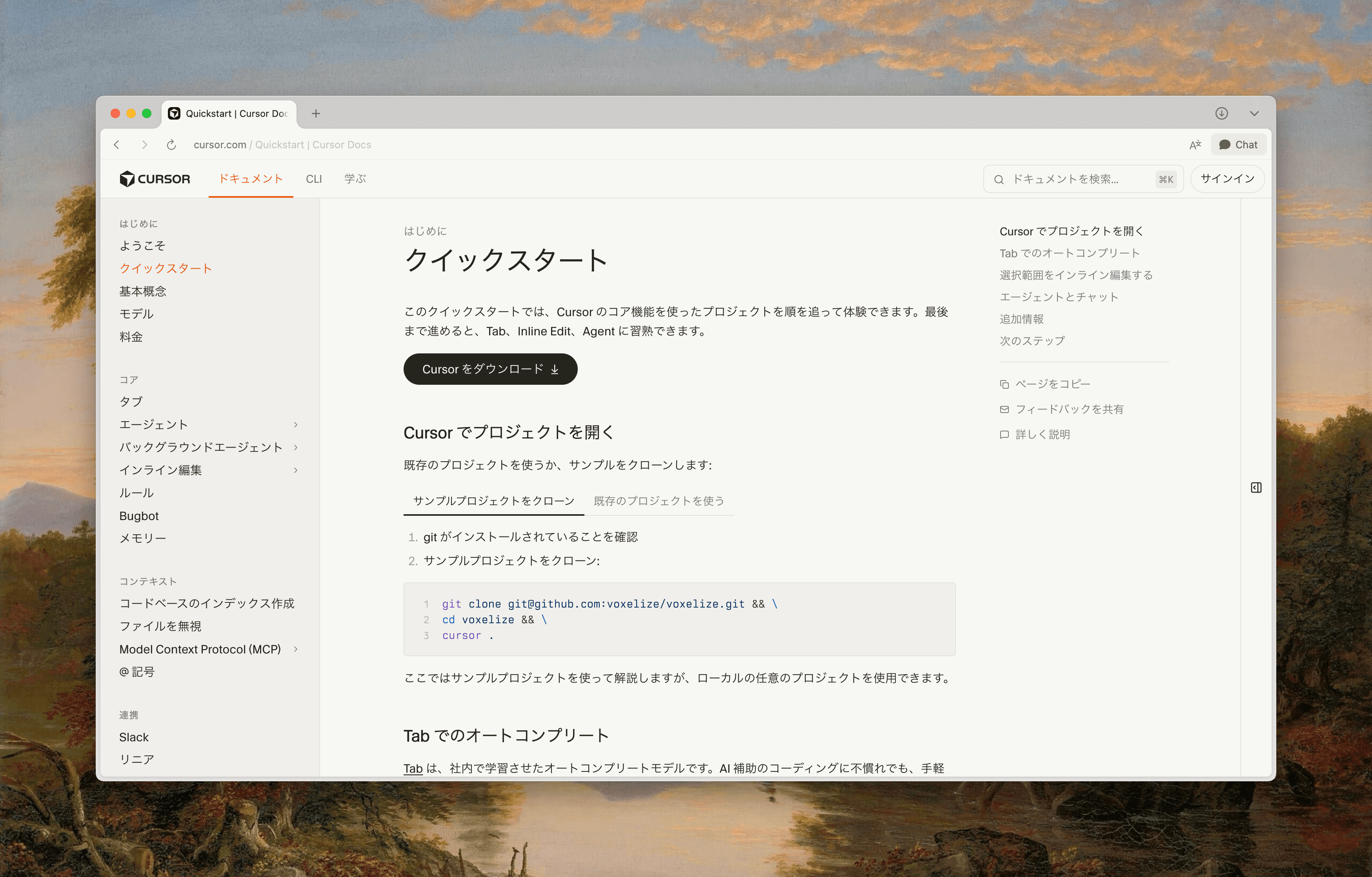Click the browser forward arrow icon
This screenshot has width=1372, height=877.
(144, 145)
